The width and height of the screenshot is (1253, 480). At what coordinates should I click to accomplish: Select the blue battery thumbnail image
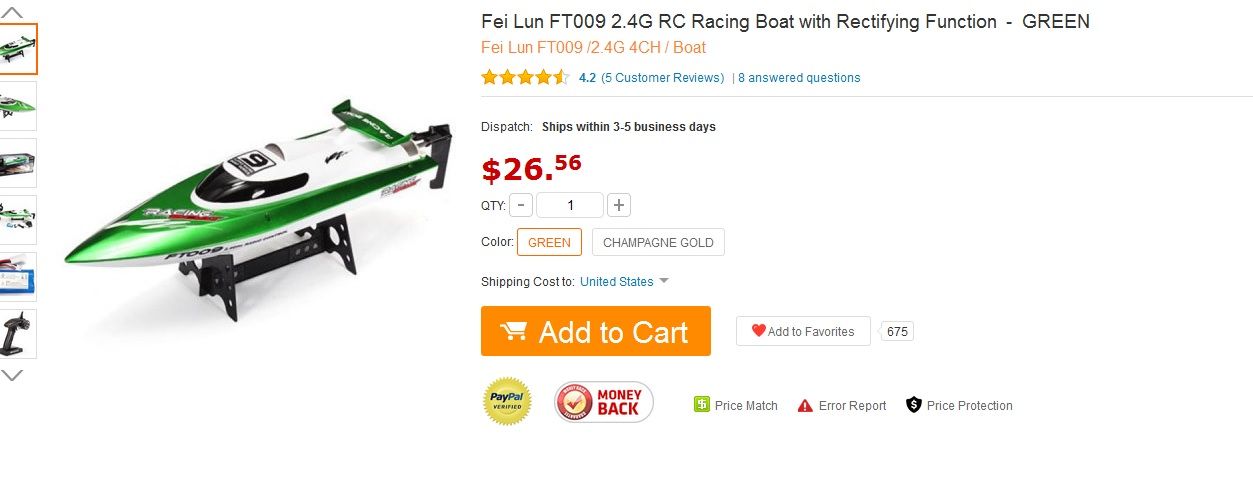click(18, 277)
